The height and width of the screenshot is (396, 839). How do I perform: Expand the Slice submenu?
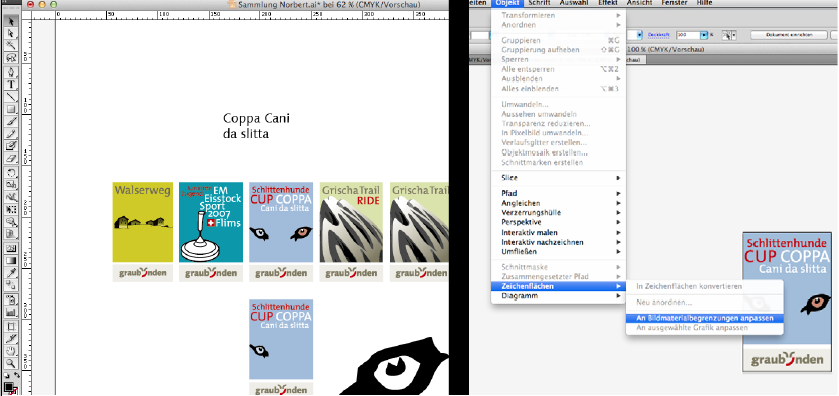click(558, 178)
